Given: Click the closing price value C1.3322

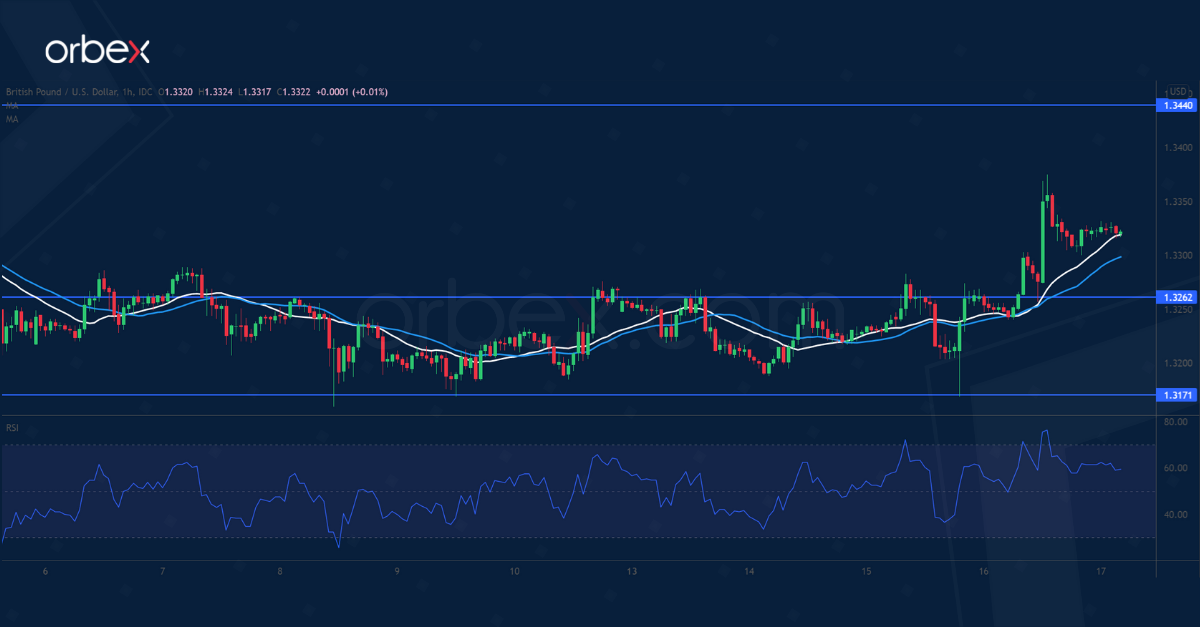Looking at the screenshot, I should pos(290,92).
